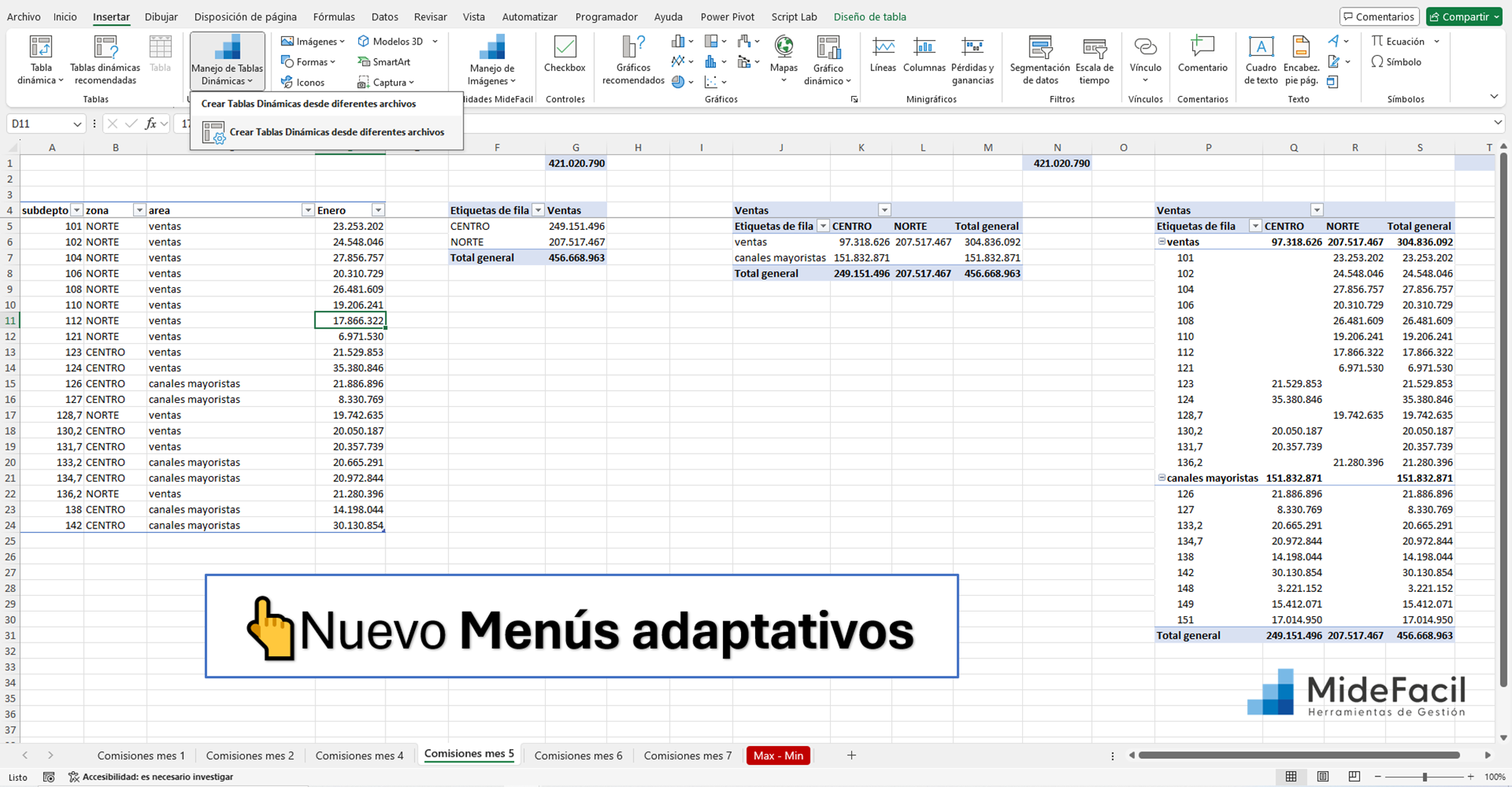Screen dimensions: 1512x787
Task: Click the macro recording icon in status bar
Action: tap(49, 777)
